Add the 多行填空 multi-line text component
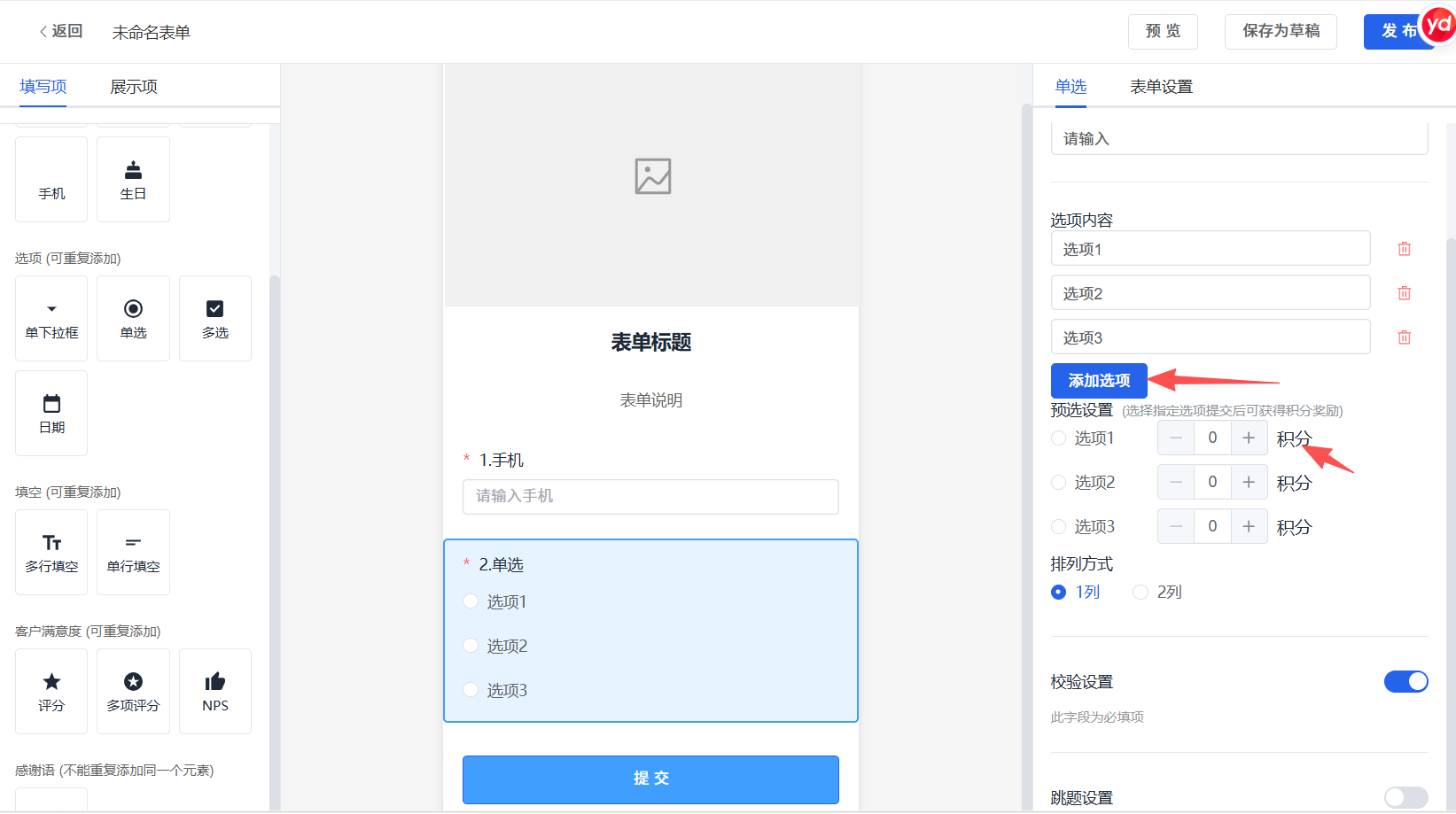The height and width of the screenshot is (814, 1456). pyautogui.click(x=51, y=552)
